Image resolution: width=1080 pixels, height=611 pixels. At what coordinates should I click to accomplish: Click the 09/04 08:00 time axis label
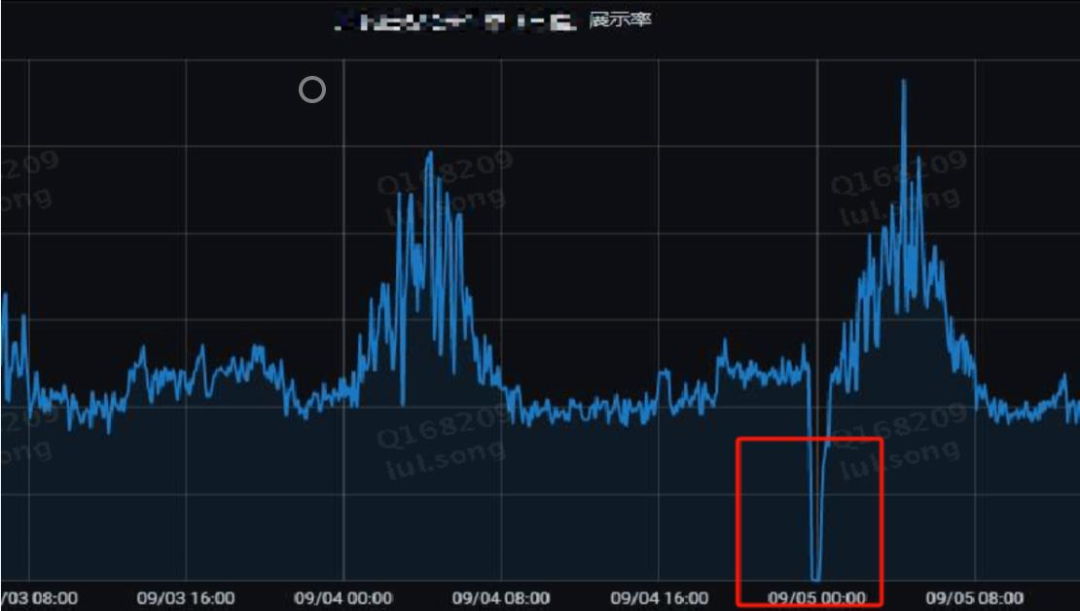click(x=501, y=597)
